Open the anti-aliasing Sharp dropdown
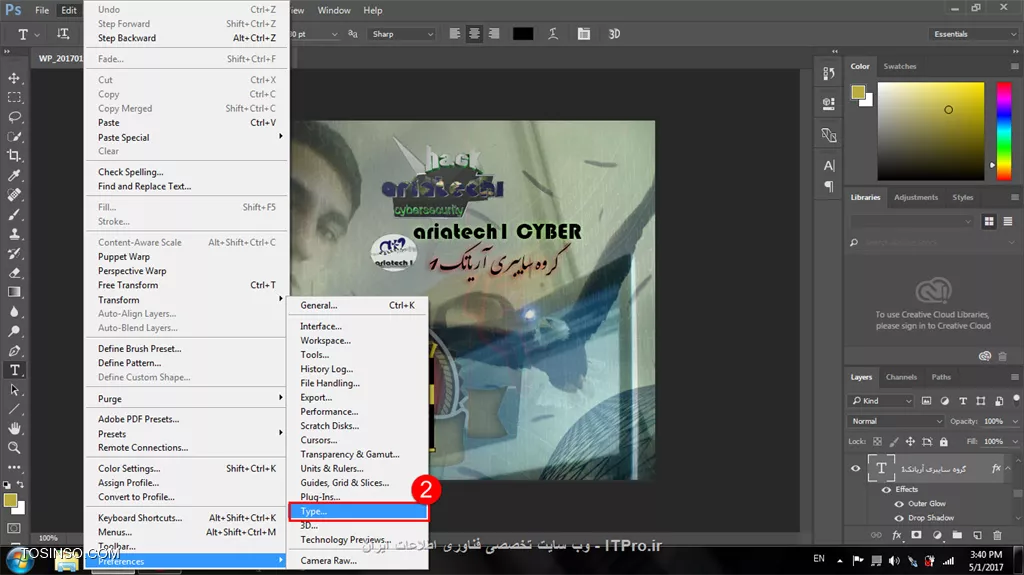This screenshot has height=575, width=1024. point(402,34)
